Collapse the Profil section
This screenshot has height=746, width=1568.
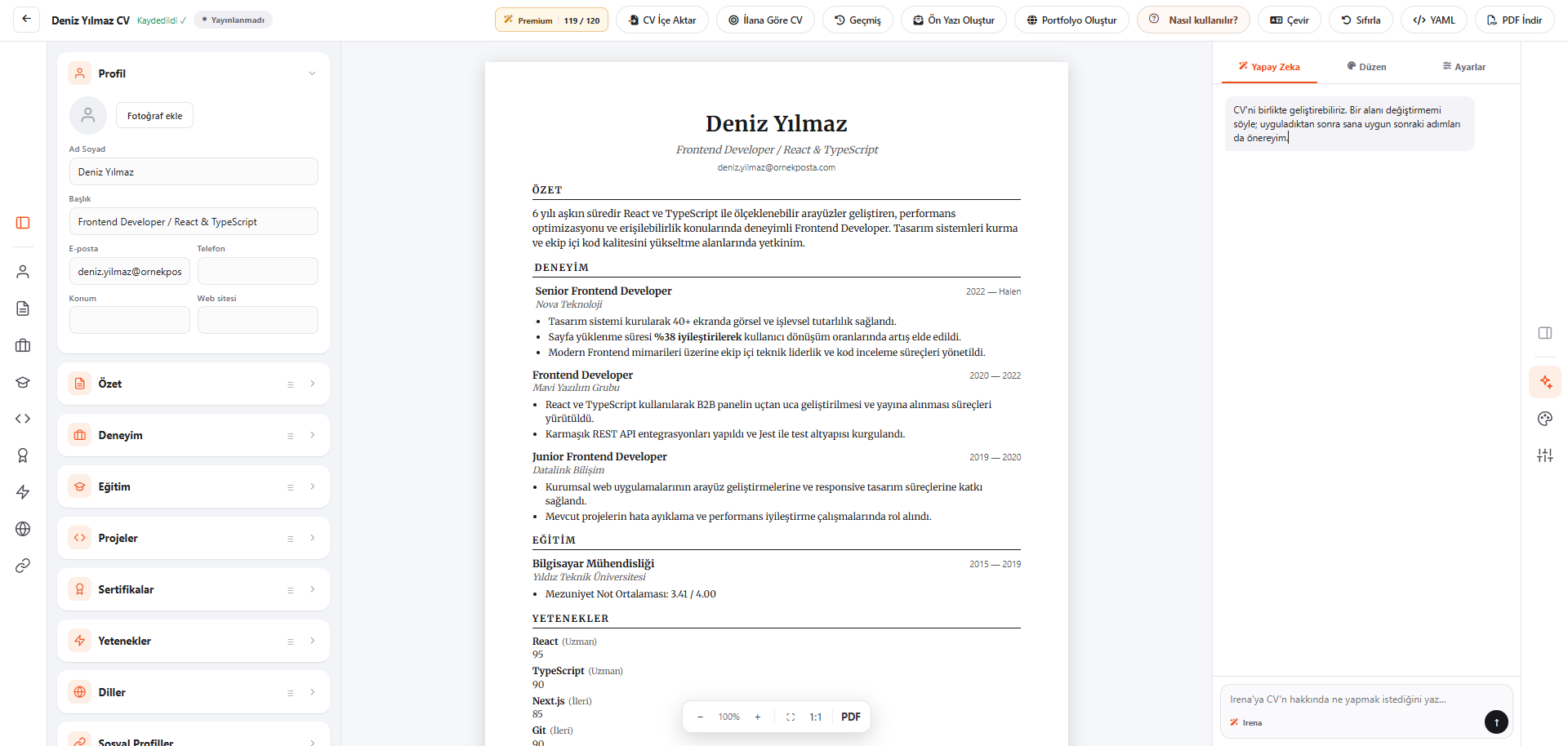[312, 73]
